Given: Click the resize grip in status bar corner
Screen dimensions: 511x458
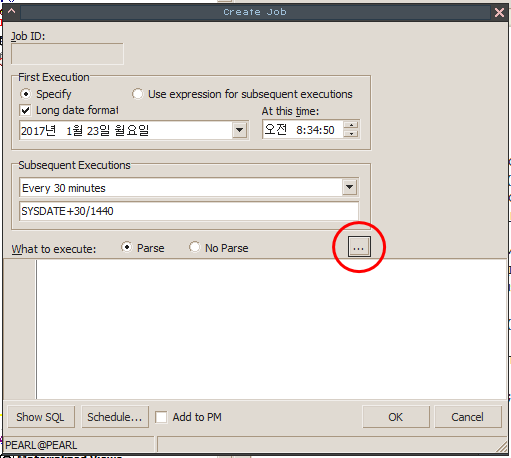Looking at the screenshot, I should tap(501, 447).
